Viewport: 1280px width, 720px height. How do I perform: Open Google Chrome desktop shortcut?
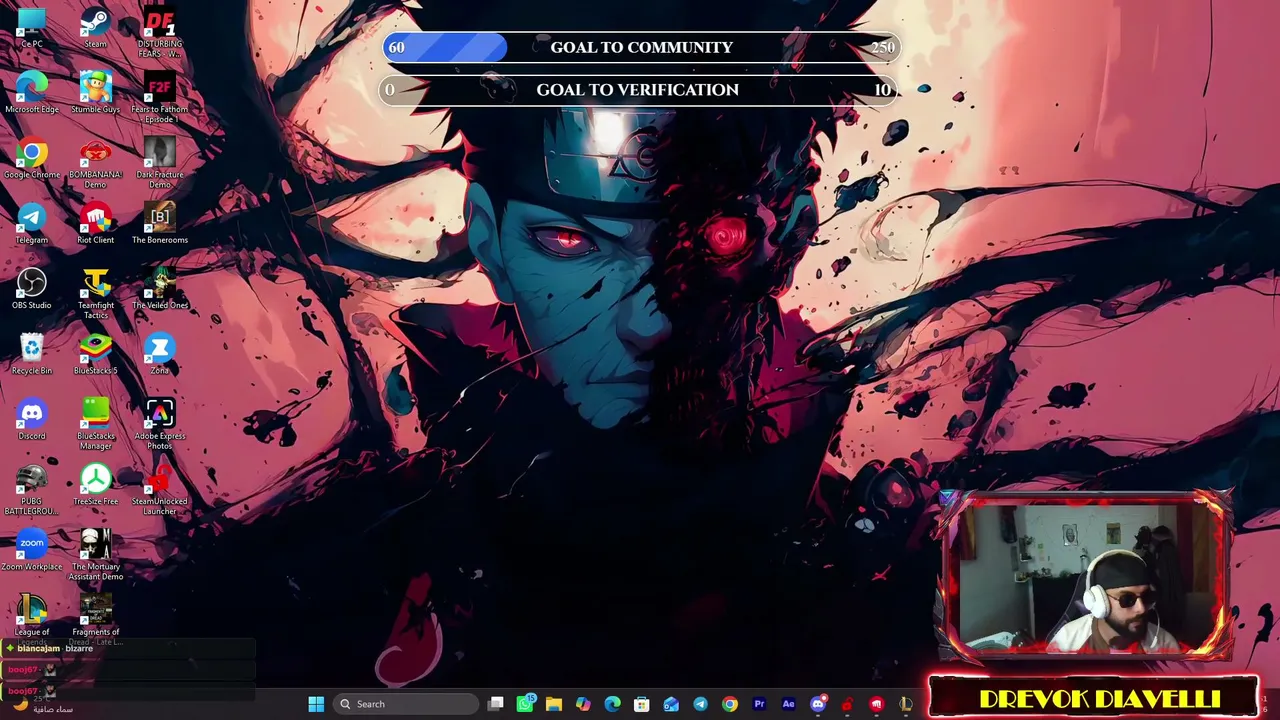(32, 159)
